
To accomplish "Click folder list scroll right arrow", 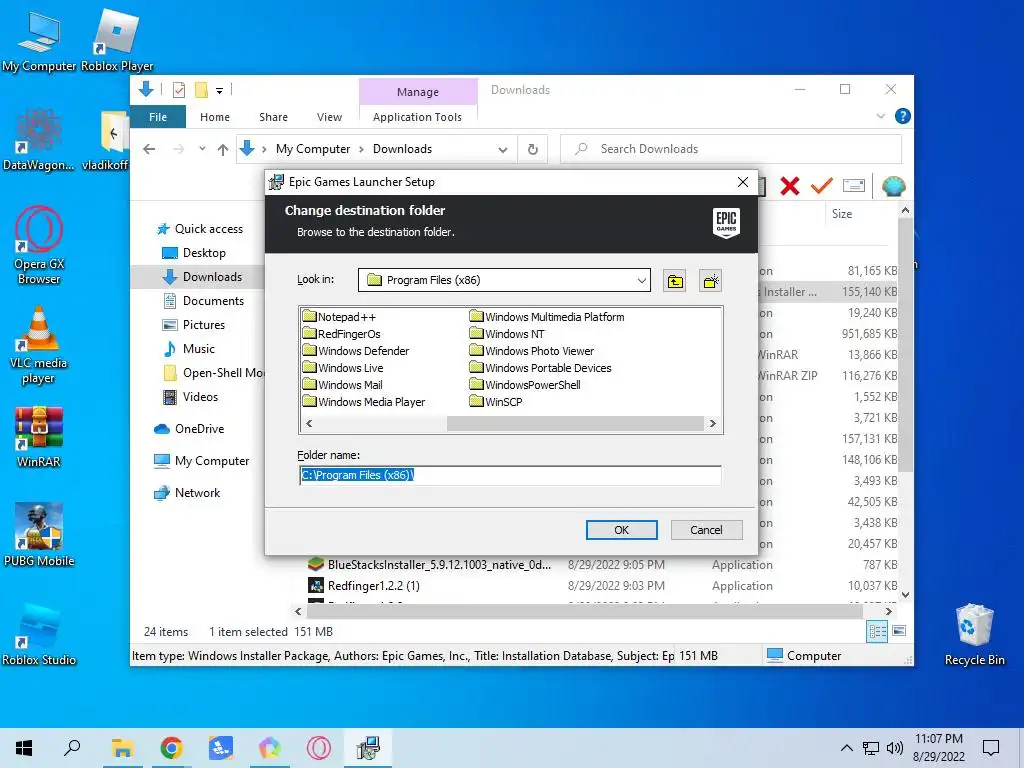I will tap(712, 424).
